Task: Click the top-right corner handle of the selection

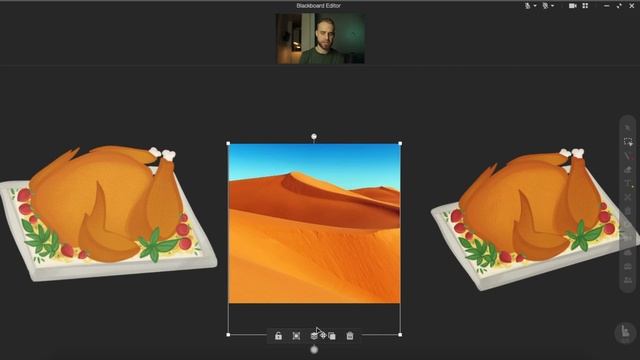Action: click(x=400, y=143)
